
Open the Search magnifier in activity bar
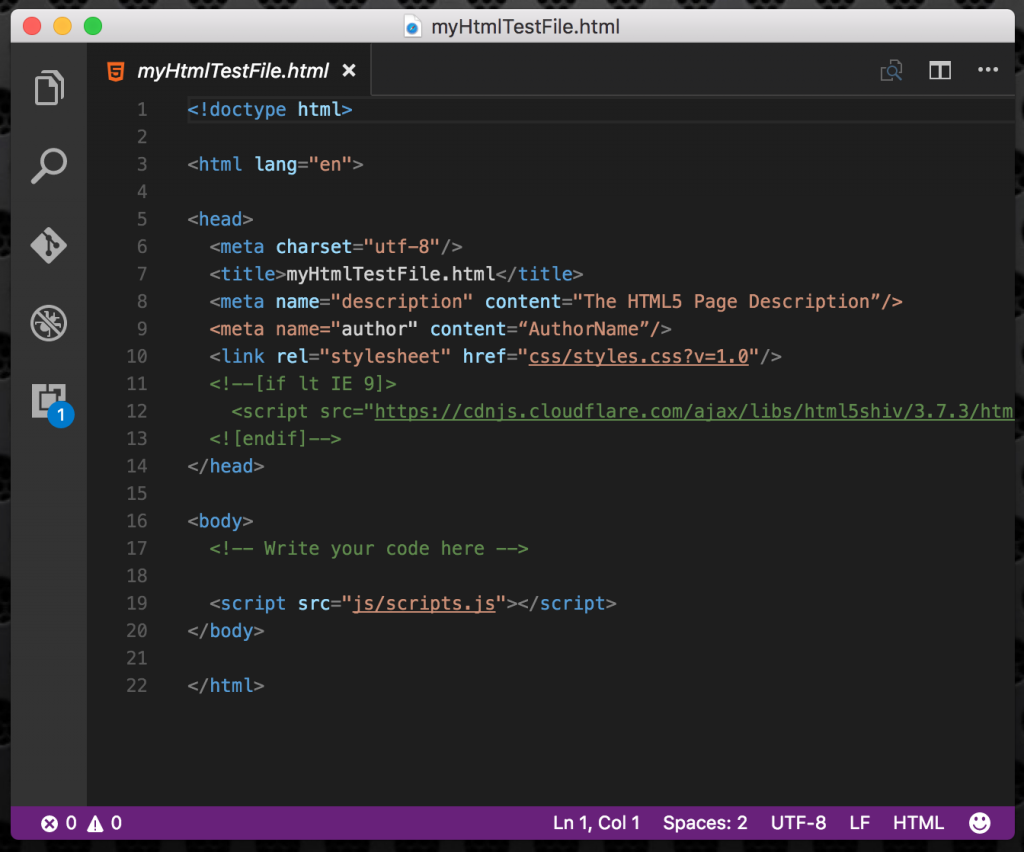(49, 166)
